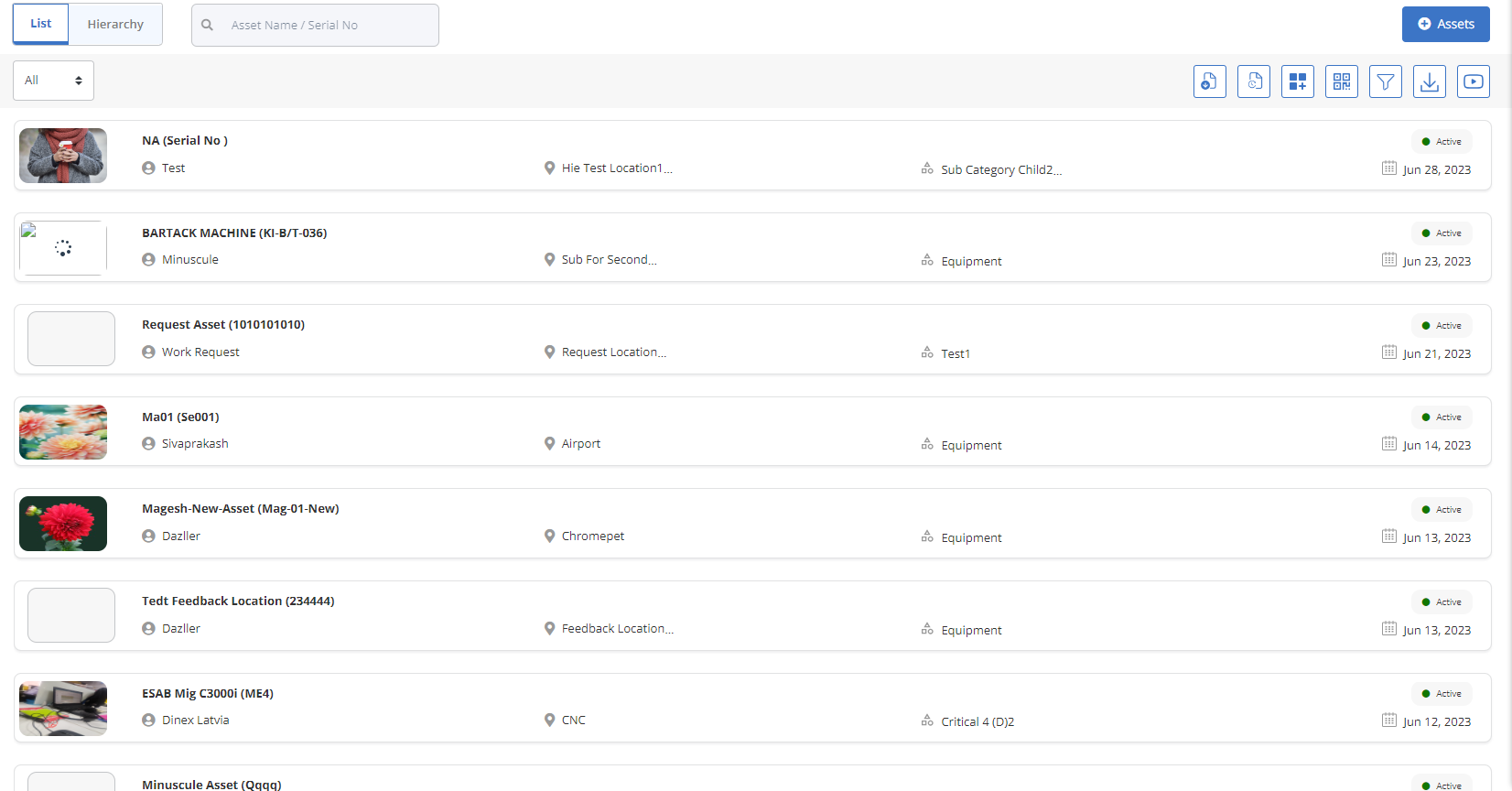Focus the Asset Name / Serial No field
Viewport: 1512px width, 791px height.
(x=329, y=25)
